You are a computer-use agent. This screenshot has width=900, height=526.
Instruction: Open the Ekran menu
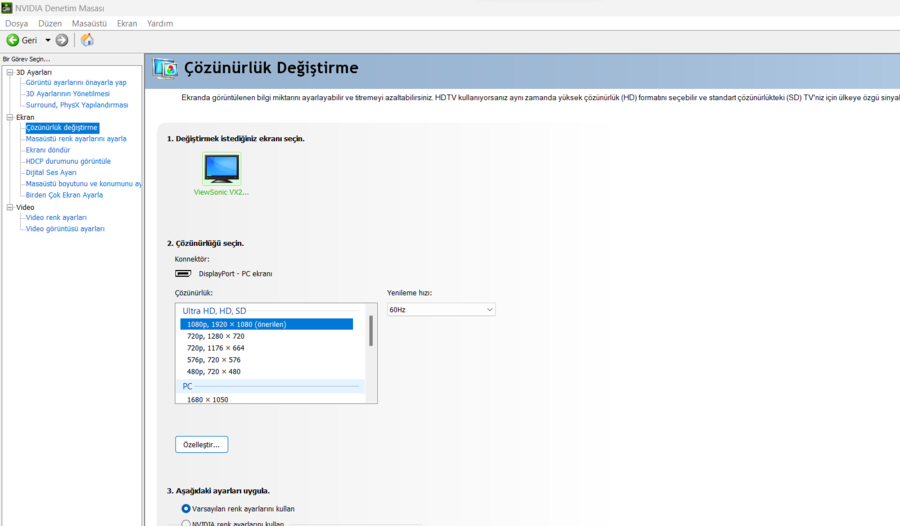coord(127,24)
